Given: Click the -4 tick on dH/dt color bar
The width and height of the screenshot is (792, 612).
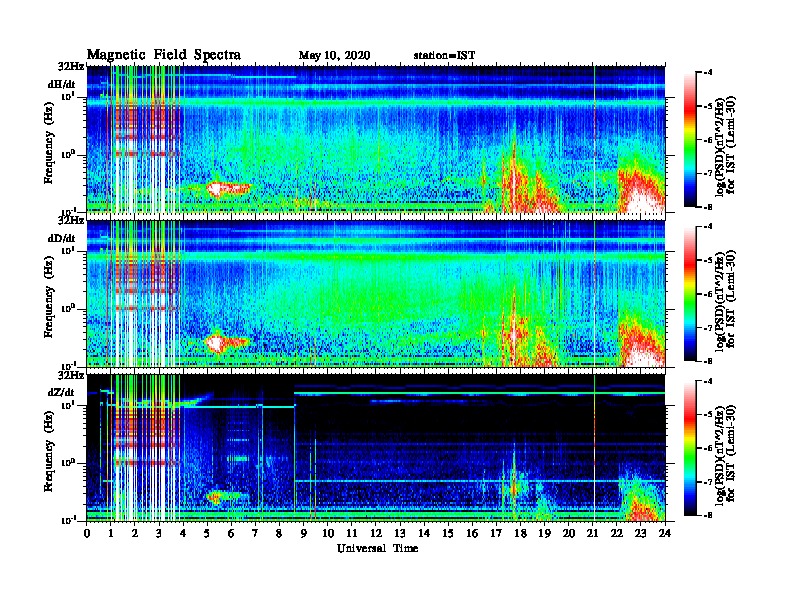Looking at the screenshot, I should (x=708, y=73).
